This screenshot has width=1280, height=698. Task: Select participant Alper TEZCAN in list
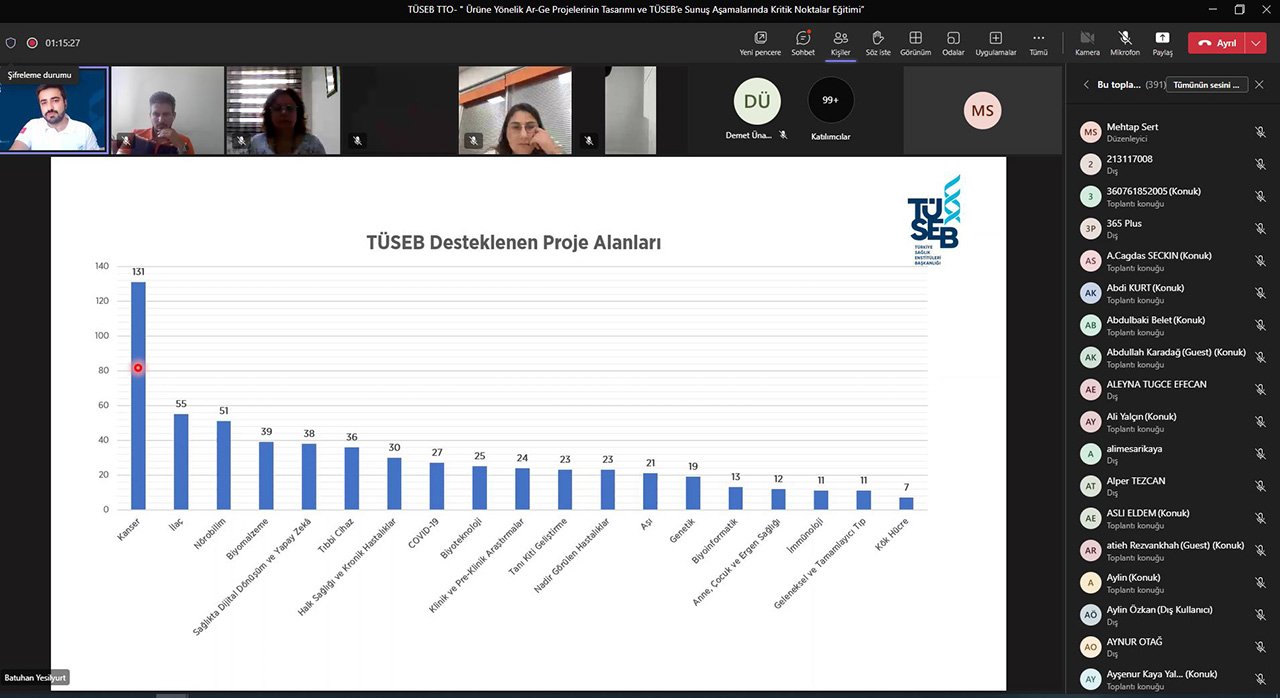(x=1135, y=481)
